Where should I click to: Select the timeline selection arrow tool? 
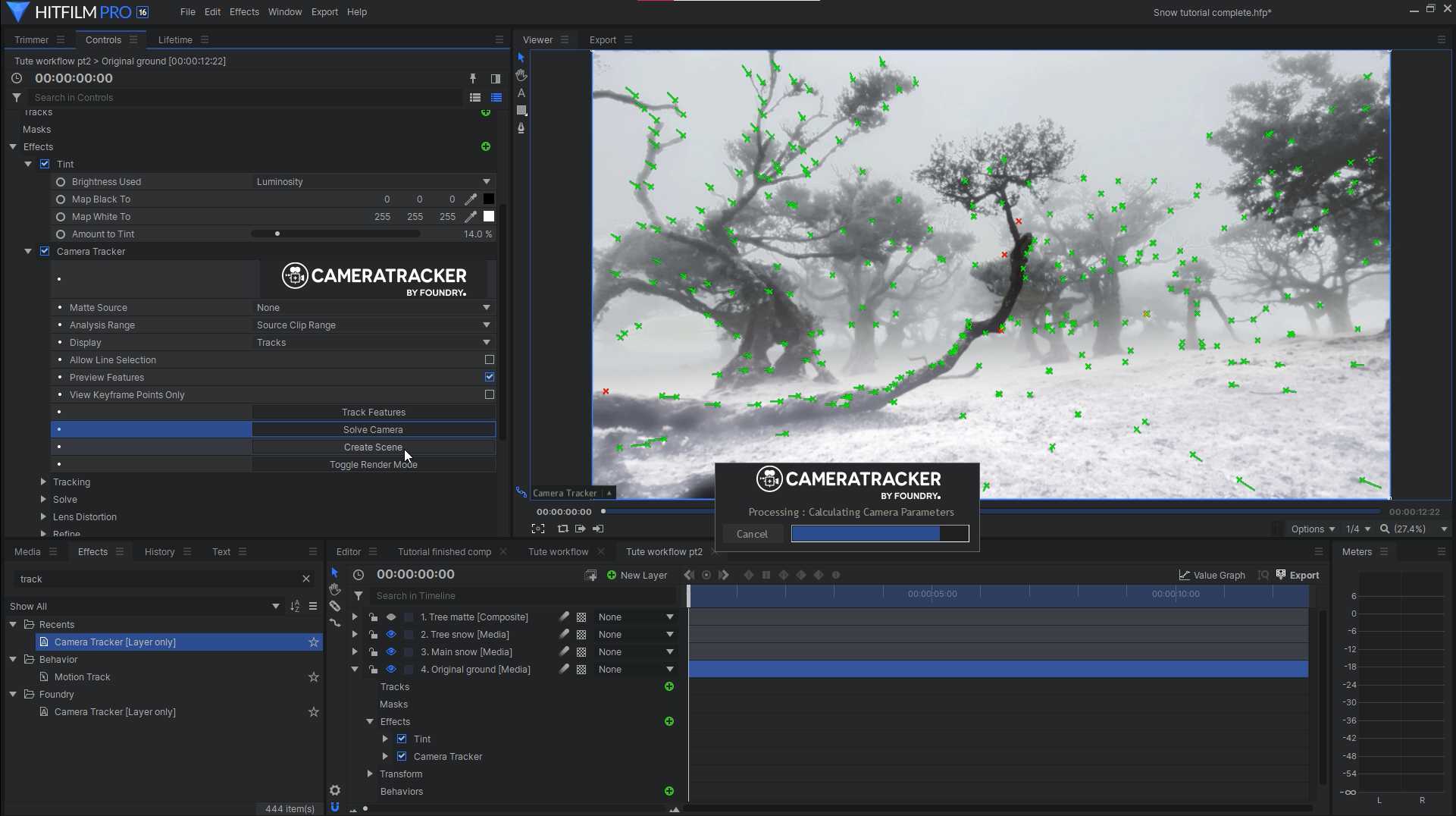point(334,573)
